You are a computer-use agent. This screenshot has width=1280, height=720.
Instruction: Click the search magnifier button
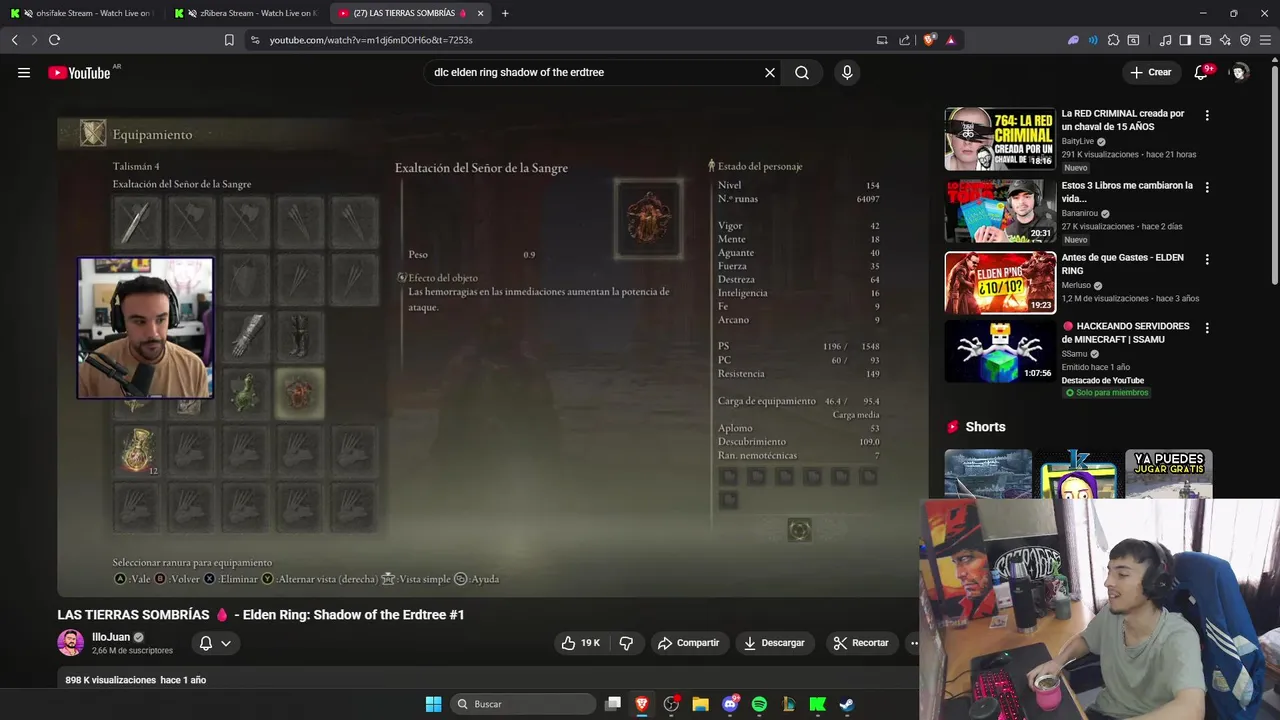tap(802, 72)
